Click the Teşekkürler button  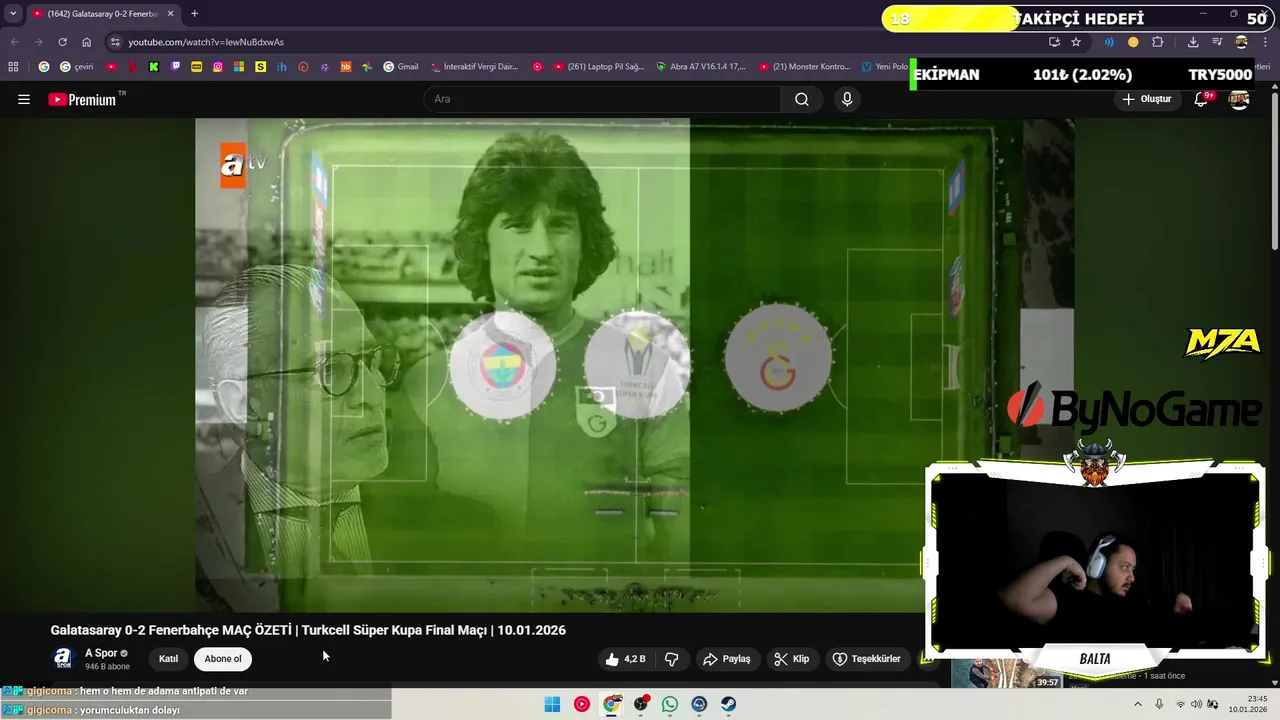(867, 659)
